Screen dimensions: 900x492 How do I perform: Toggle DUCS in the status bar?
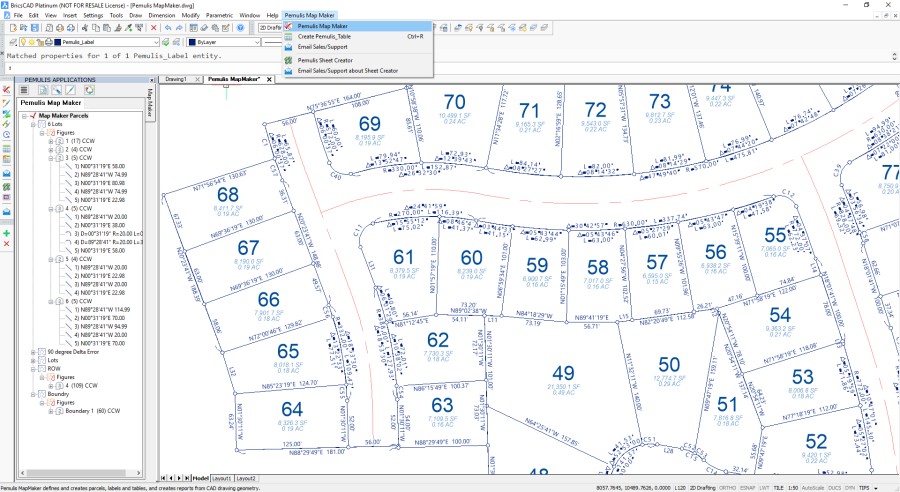click(834, 487)
